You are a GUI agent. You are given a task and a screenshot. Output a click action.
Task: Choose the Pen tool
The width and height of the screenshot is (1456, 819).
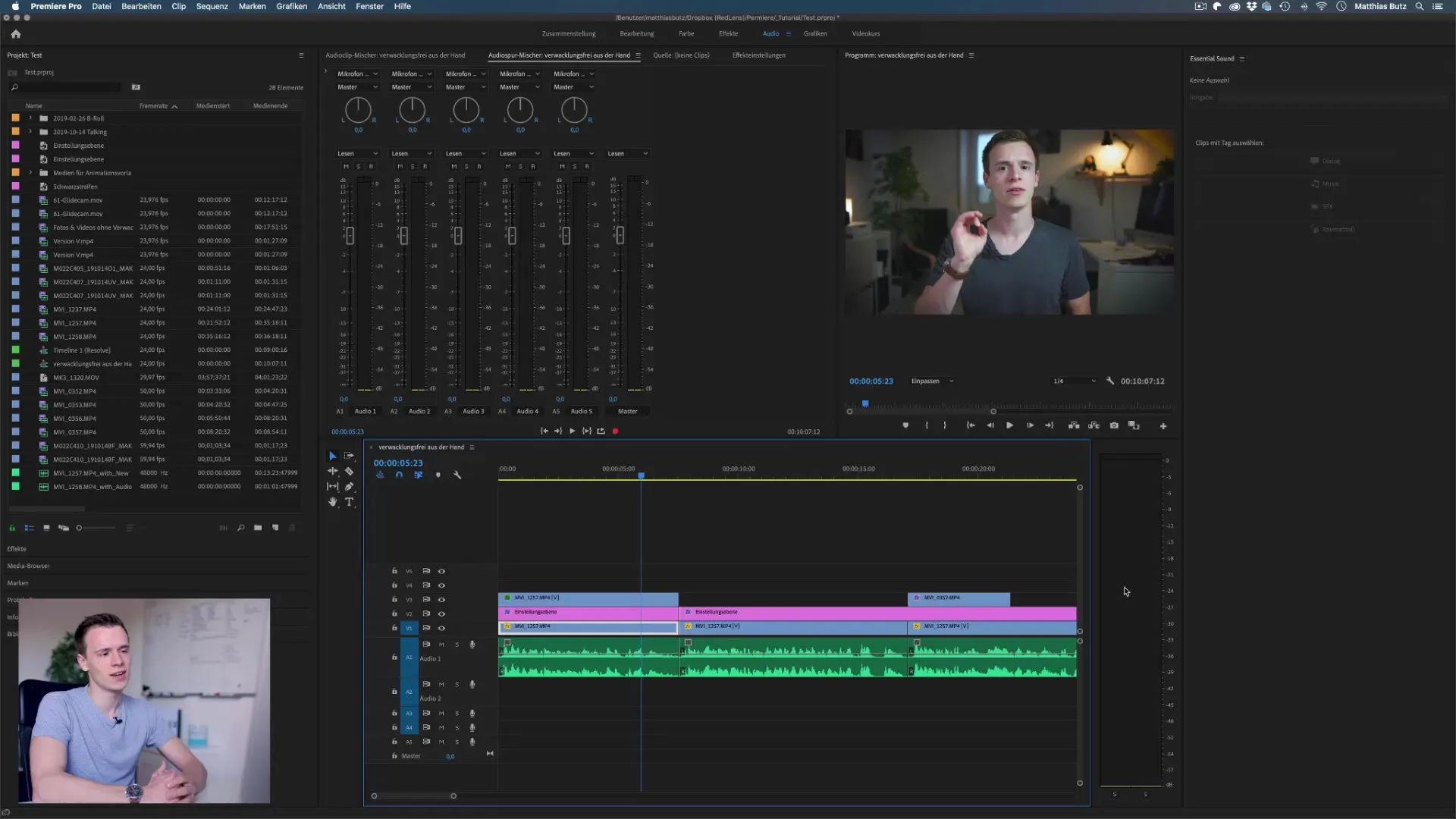point(350,487)
